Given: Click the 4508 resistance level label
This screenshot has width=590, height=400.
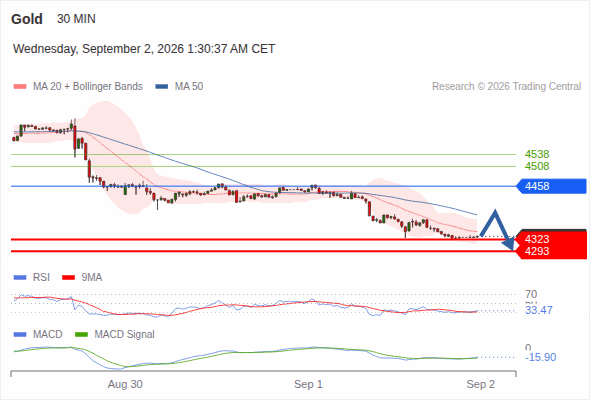Looking at the screenshot, I should point(537,166).
